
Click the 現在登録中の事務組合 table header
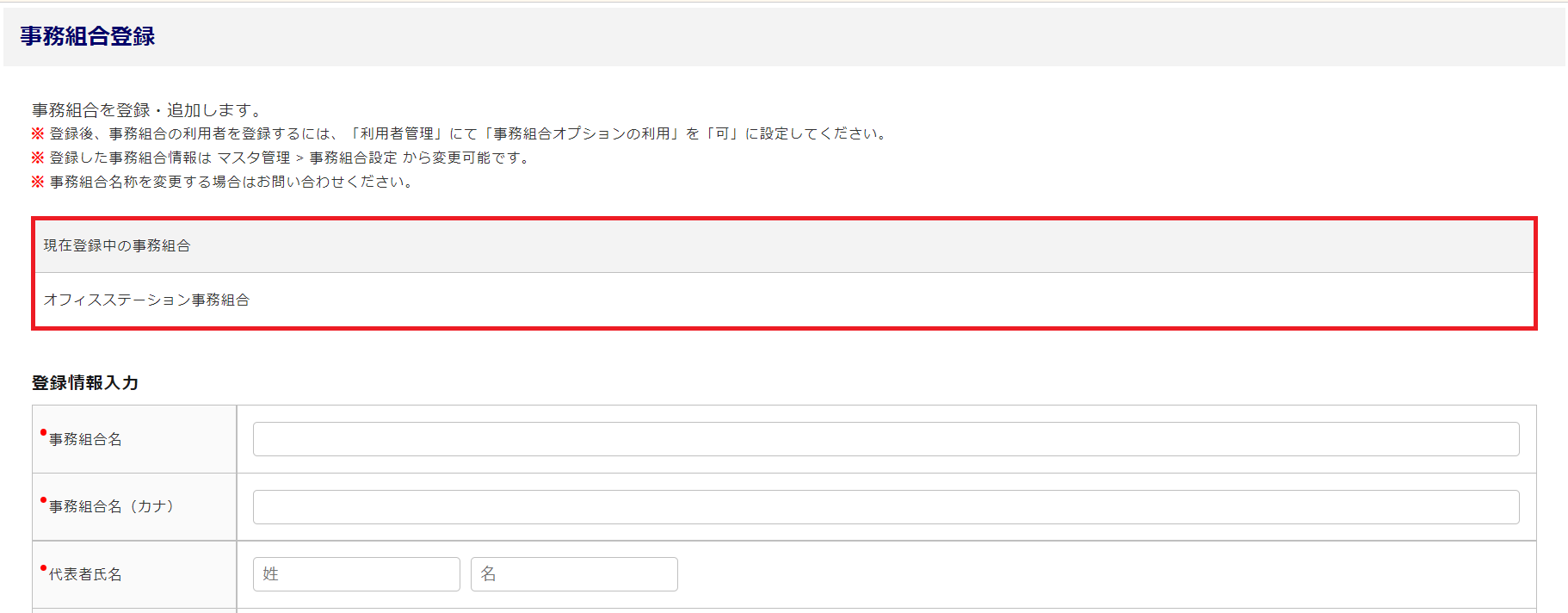(117, 246)
